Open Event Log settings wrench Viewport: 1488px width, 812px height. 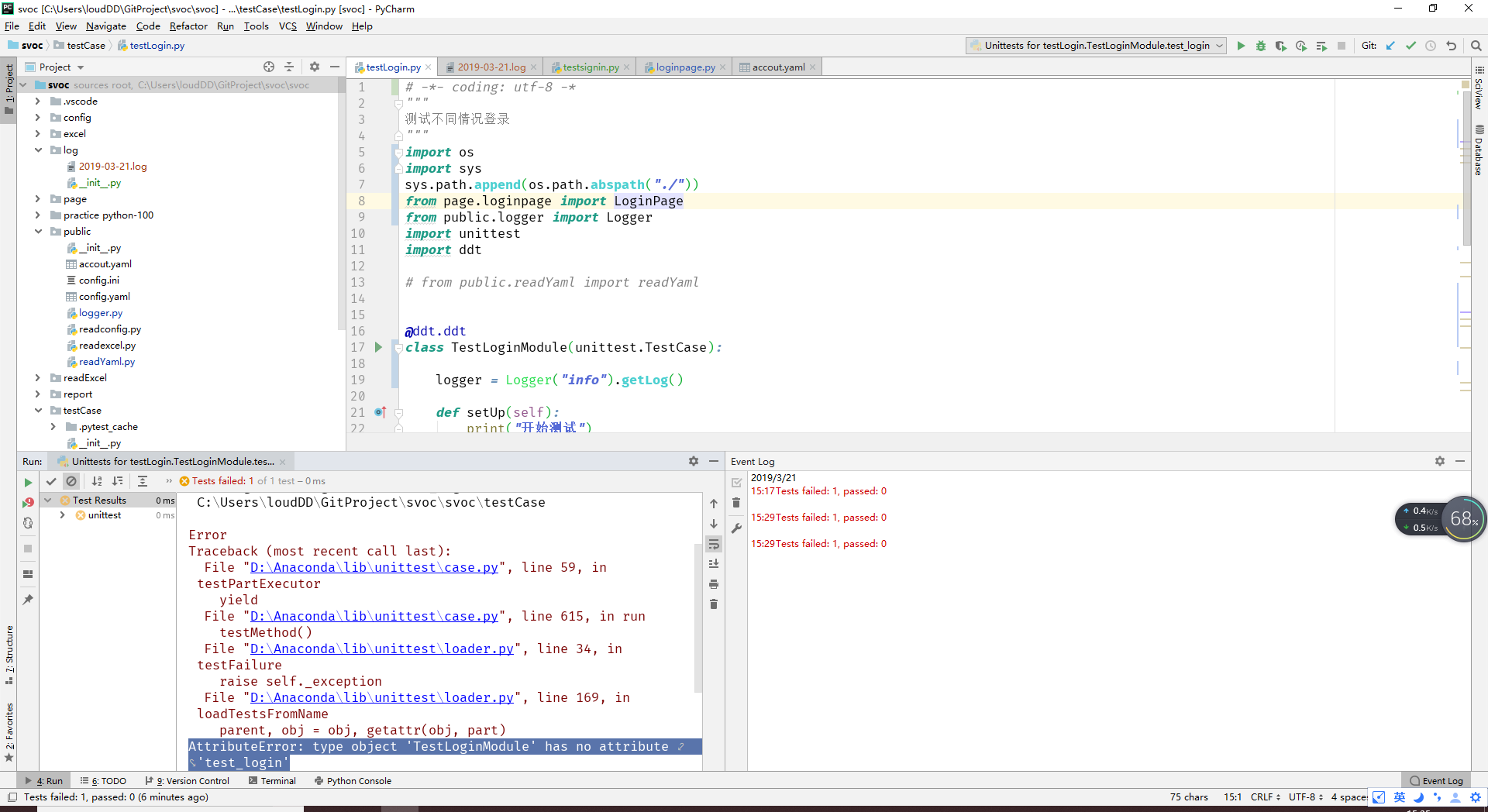(x=736, y=528)
